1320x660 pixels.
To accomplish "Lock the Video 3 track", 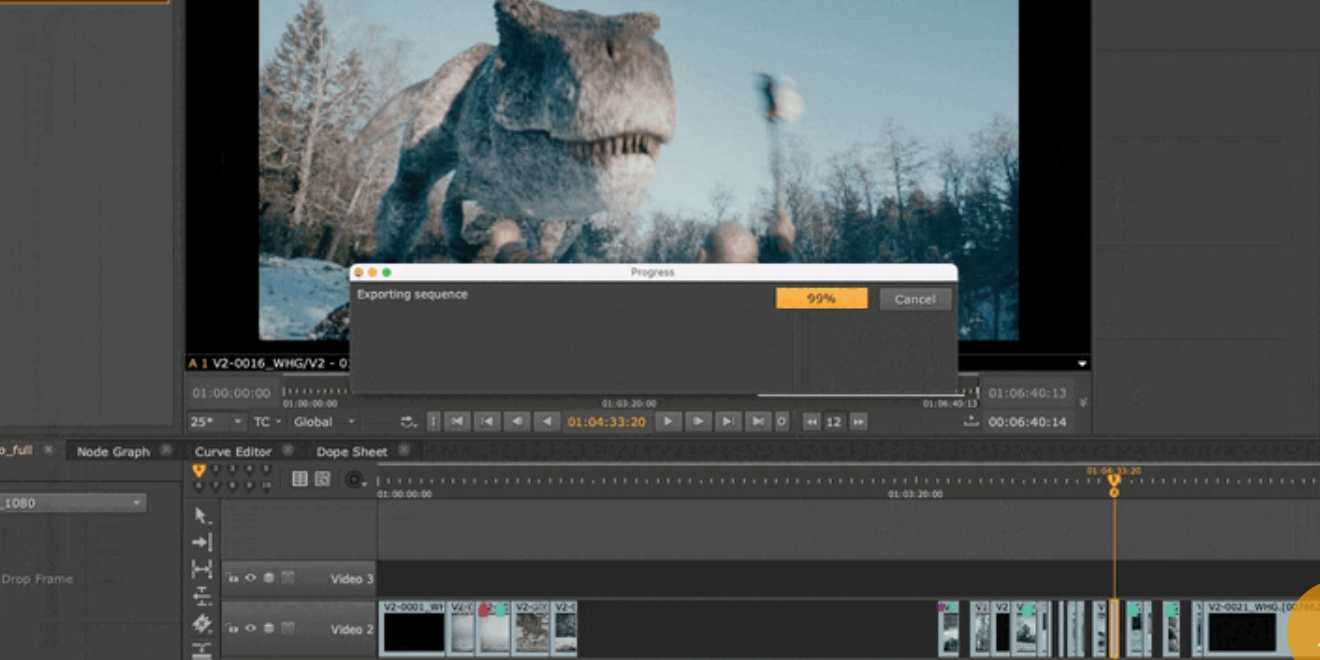I will [232, 578].
